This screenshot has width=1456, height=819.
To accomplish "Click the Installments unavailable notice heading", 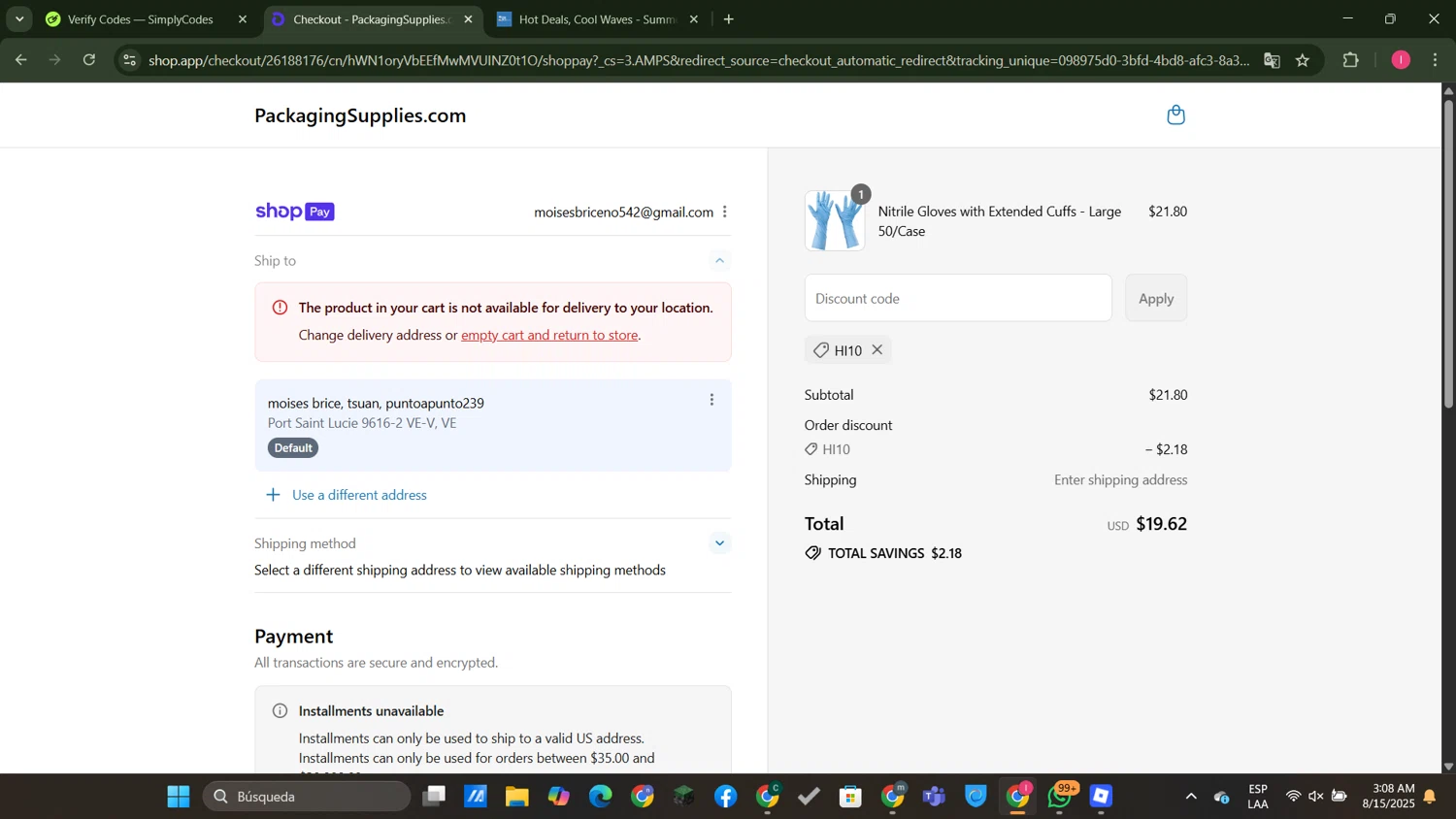I will click(371, 711).
